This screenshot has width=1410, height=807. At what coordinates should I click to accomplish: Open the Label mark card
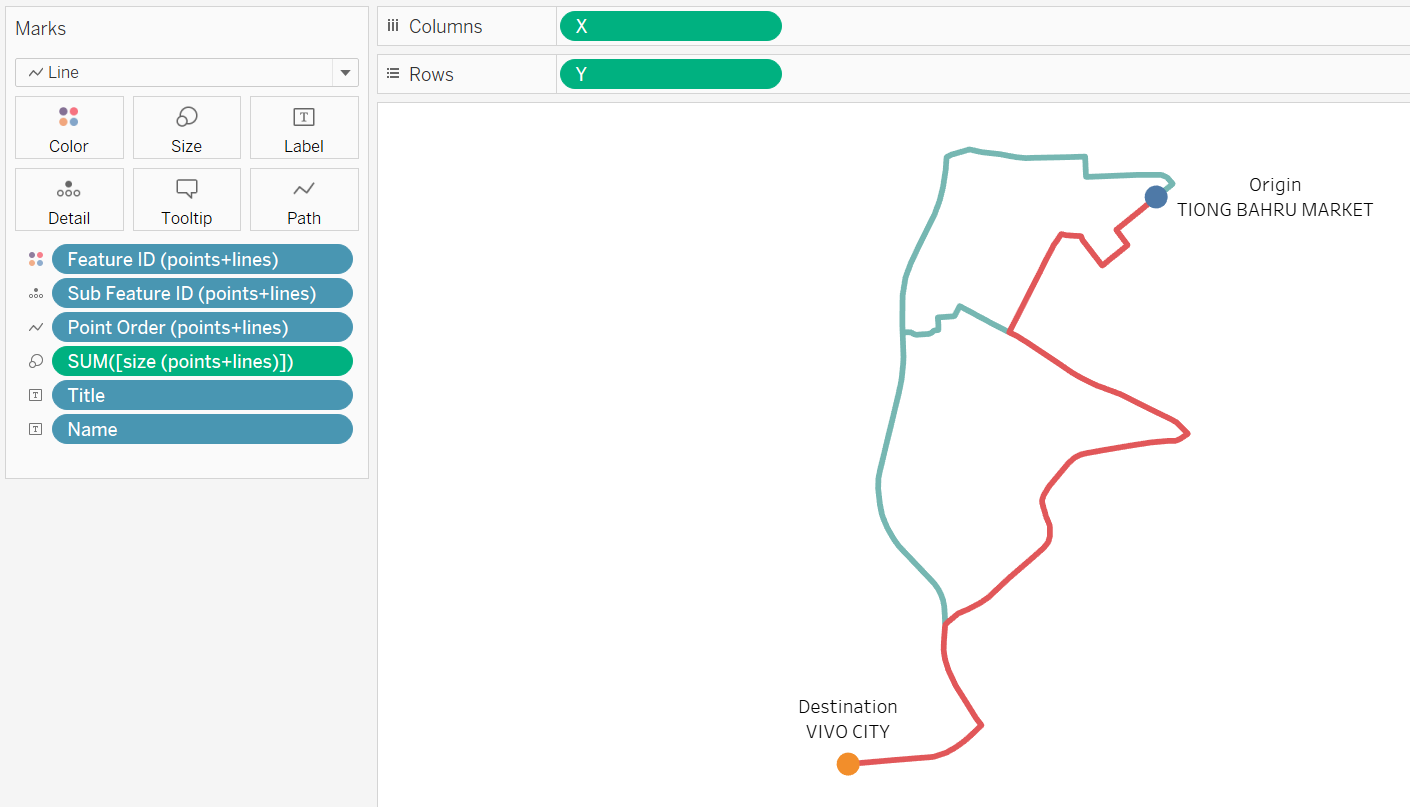click(x=304, y=127)
